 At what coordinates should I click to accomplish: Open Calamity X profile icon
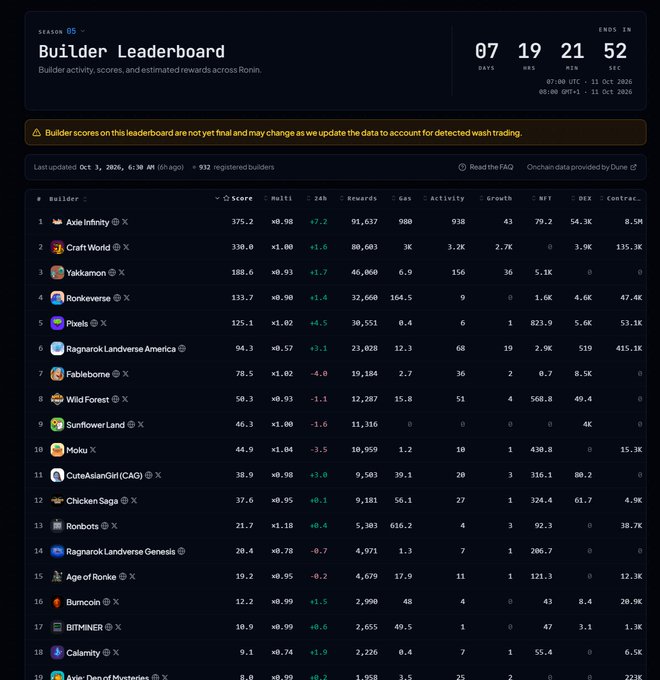coord(116,652)
